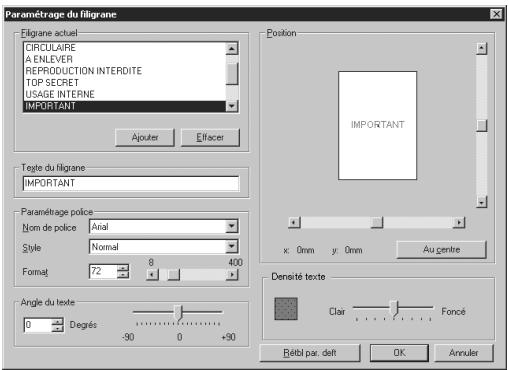
Task: Select the TOP SECRET watermark
Action: click(125, 83)
